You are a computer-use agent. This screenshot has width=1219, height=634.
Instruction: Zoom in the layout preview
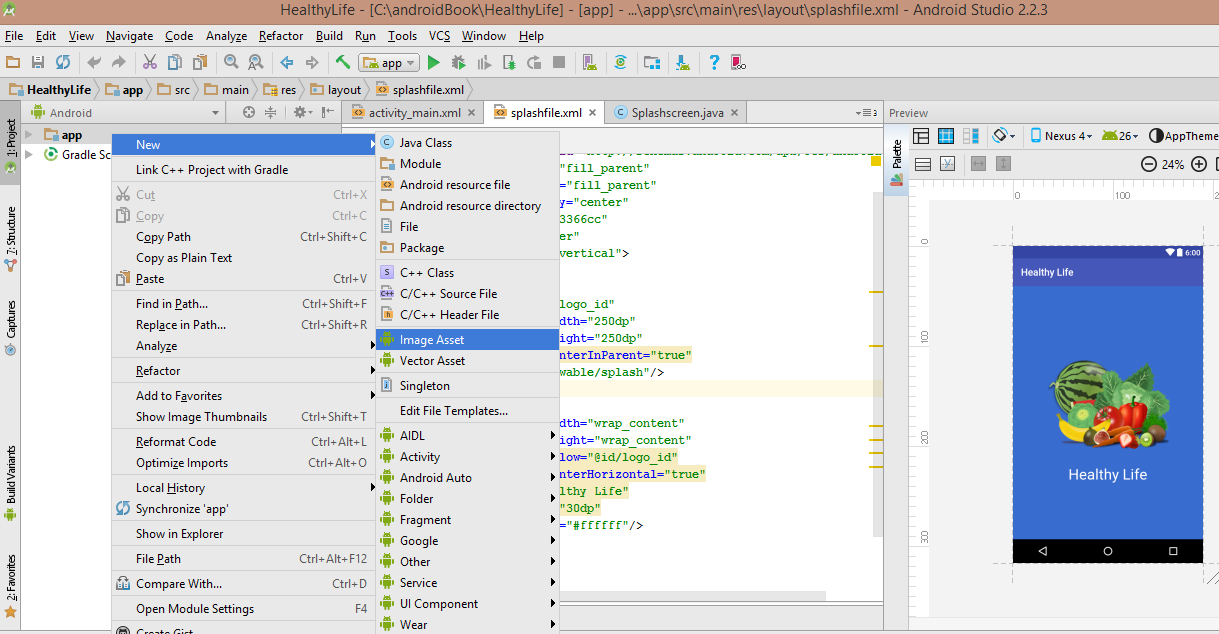click(1197, 164)
